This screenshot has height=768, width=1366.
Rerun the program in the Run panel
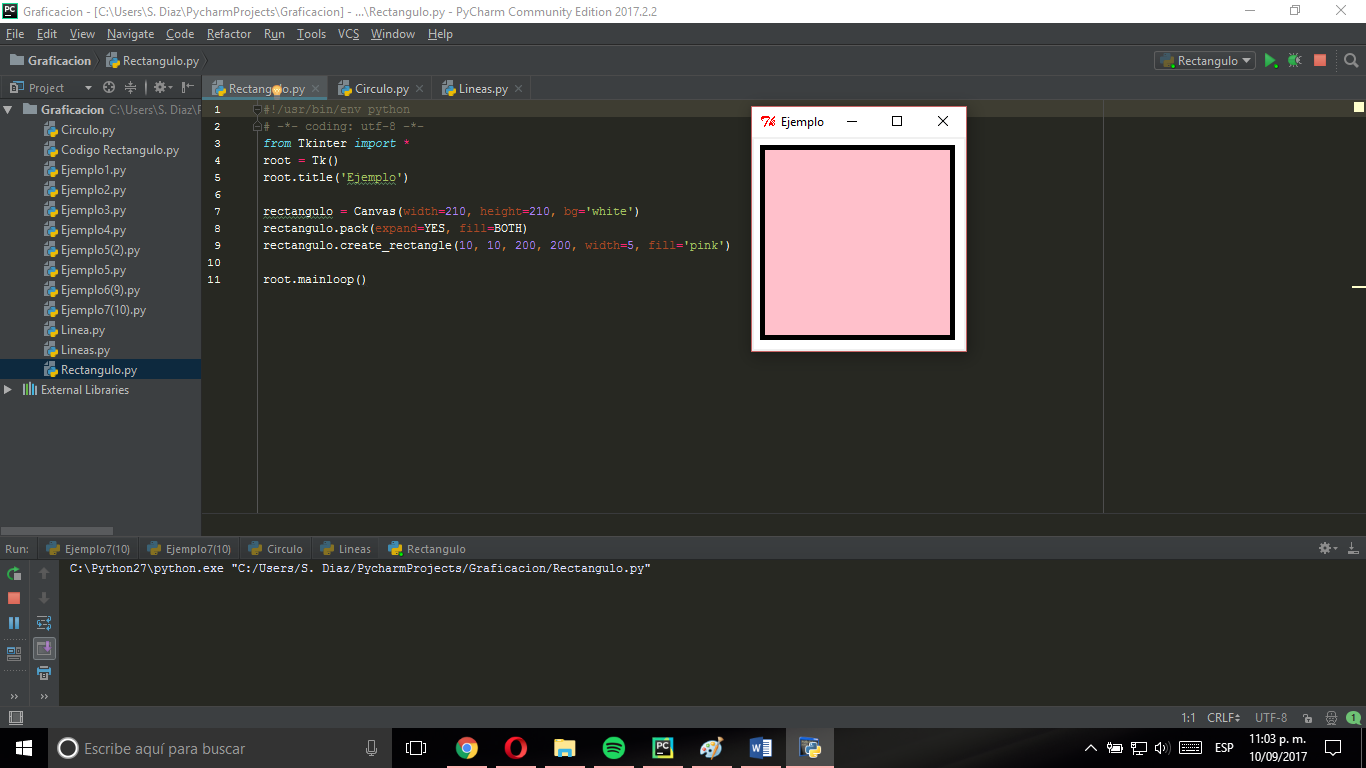coord(14,574)
